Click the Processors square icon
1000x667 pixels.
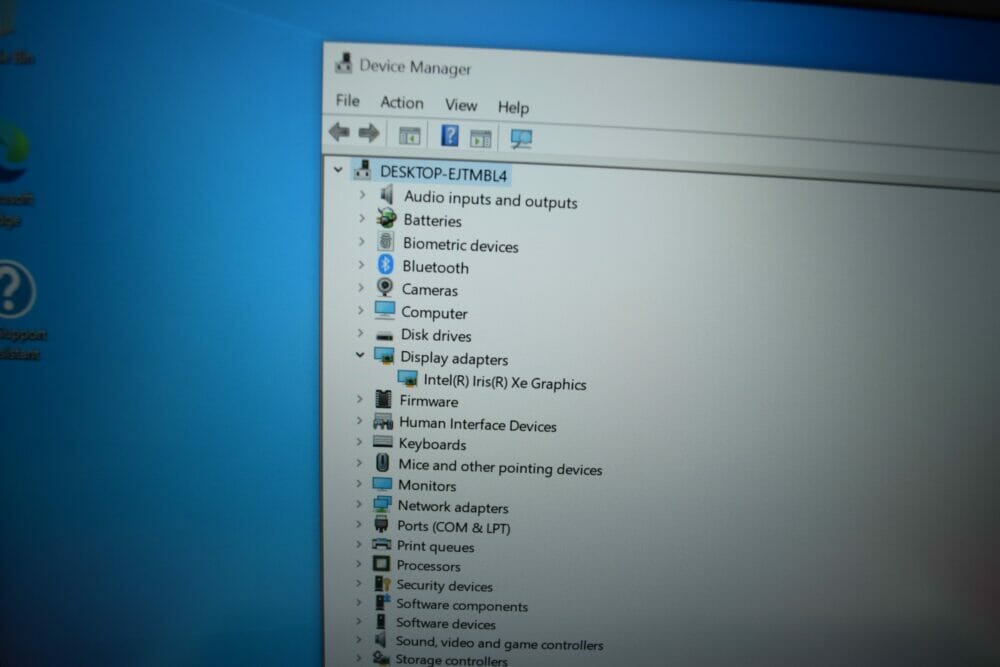381,564
